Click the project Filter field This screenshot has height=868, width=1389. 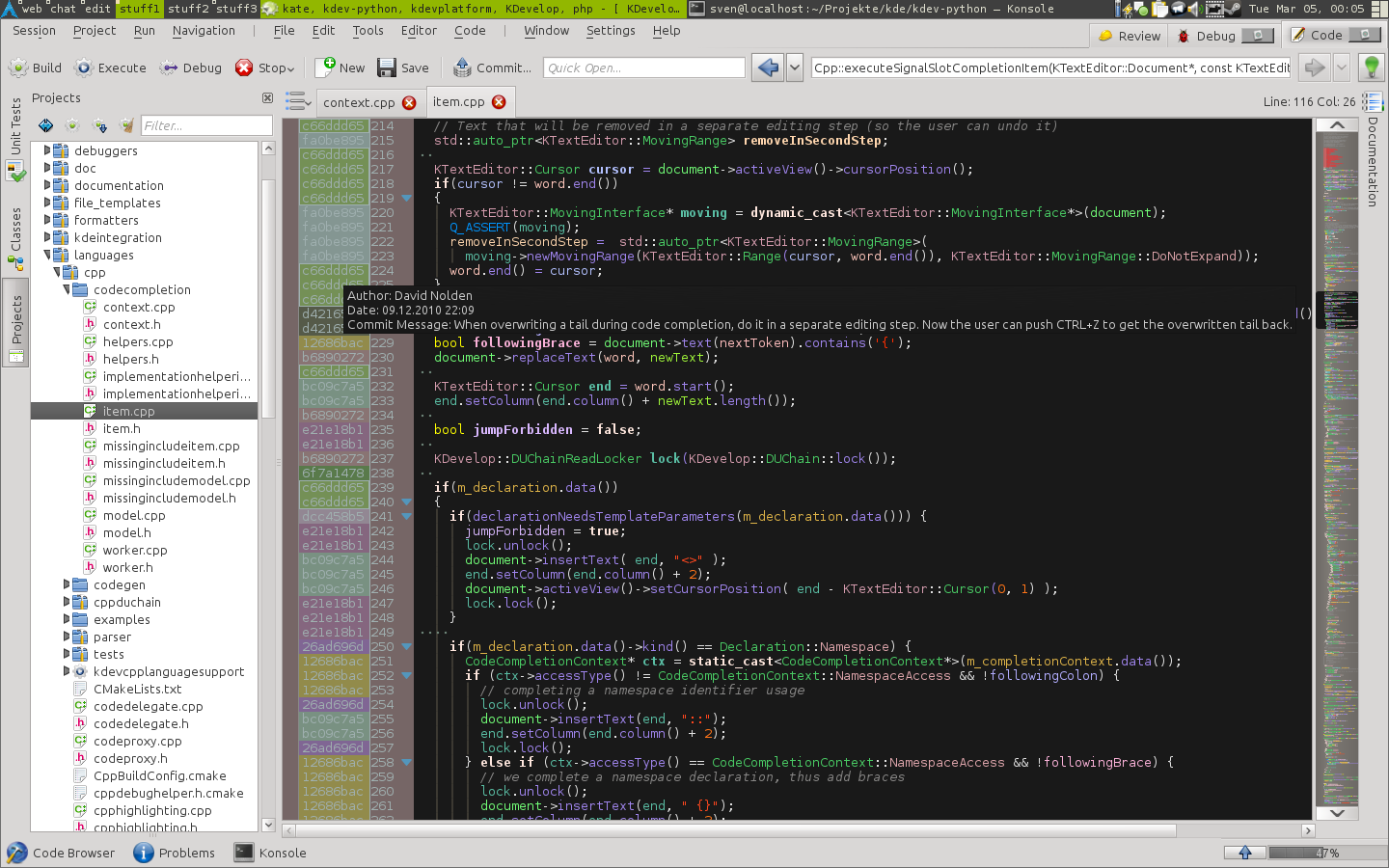pyautogui.click(x=206, y=125)
